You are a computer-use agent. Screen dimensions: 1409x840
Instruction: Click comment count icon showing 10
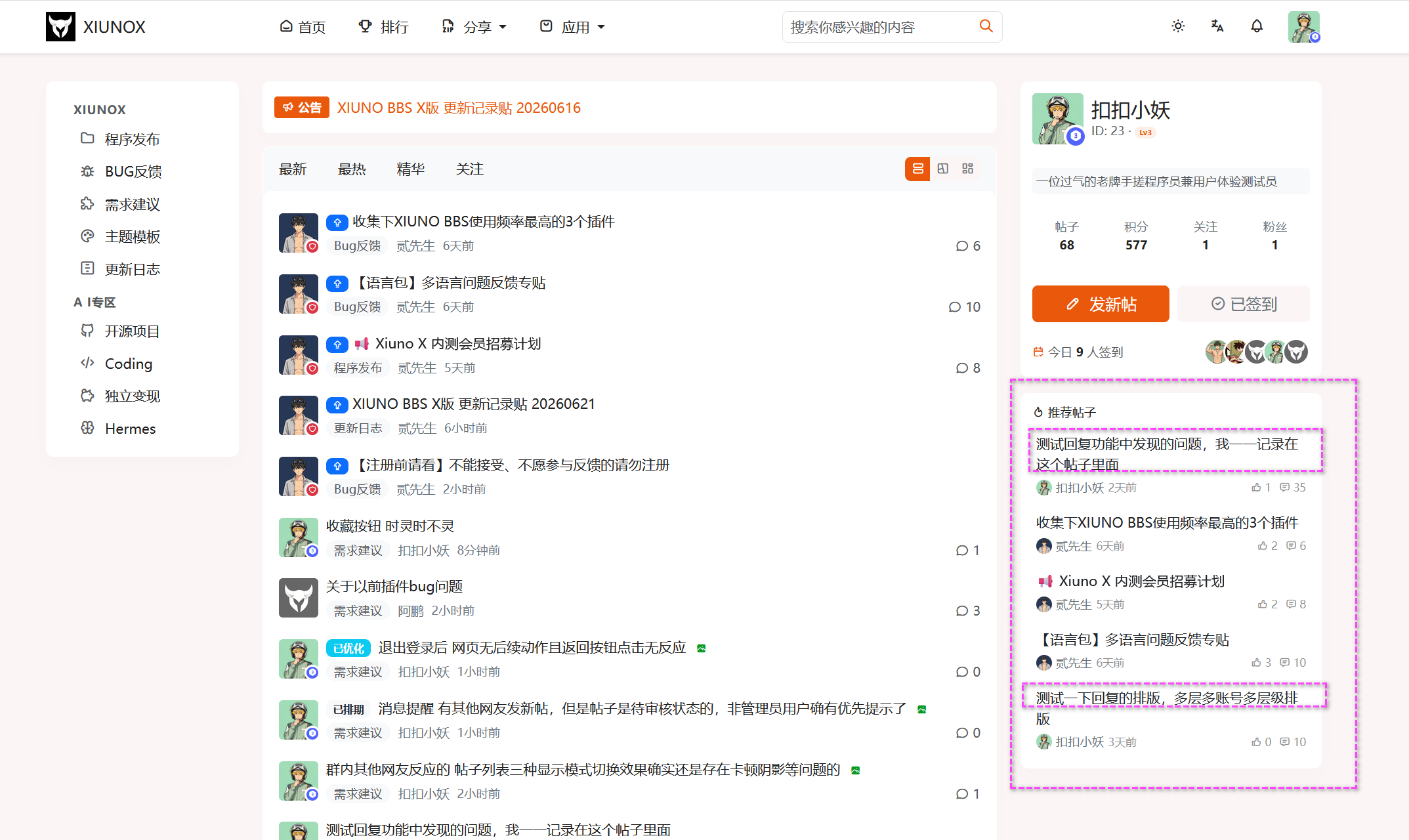[x=955, y=307]
